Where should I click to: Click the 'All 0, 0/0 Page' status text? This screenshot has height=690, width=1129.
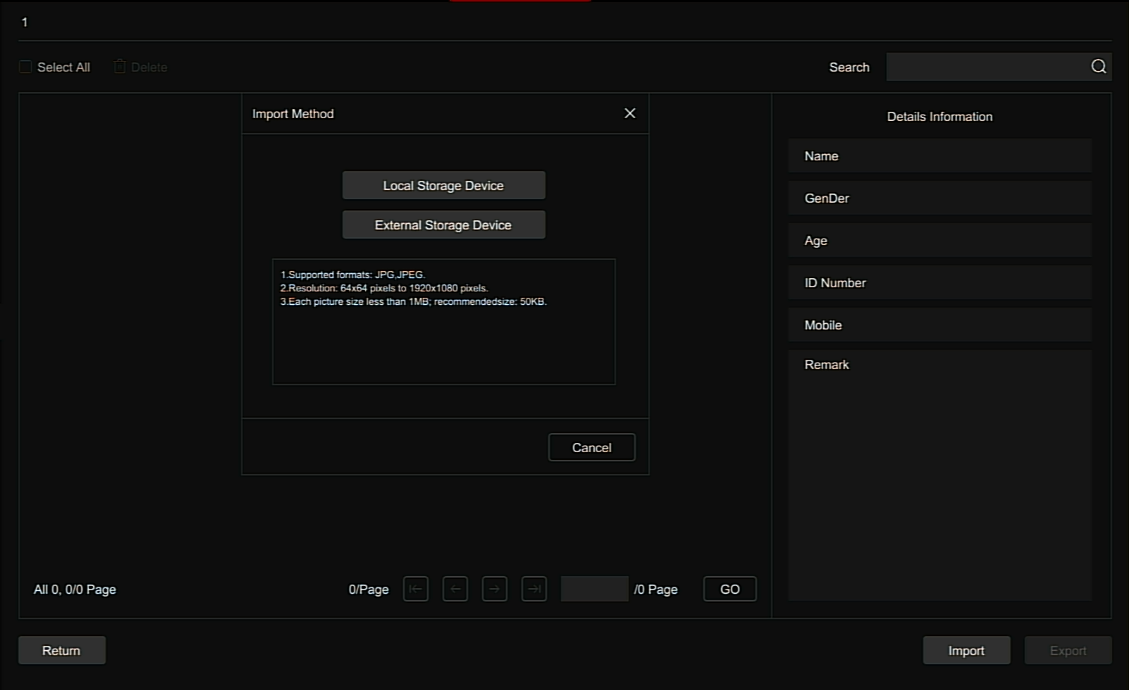(75, 589)
